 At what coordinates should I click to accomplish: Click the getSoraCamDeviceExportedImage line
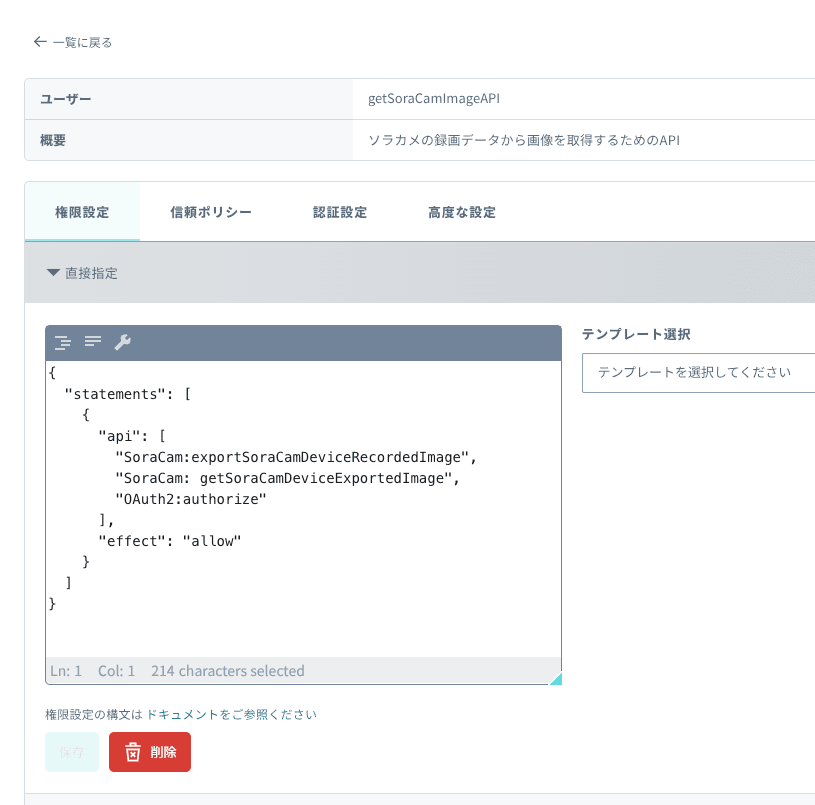click(287, 478)
